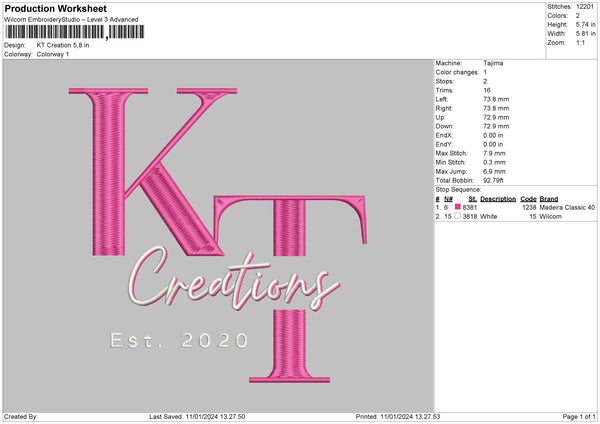The width and height of the screenshot is (600, 424).
Task: Click the 'Created By:' footer label
Action: tap(21, 417)
